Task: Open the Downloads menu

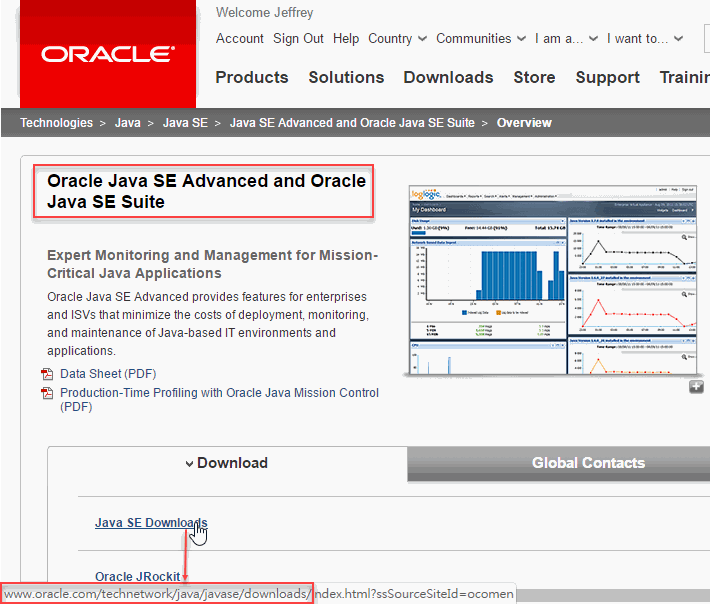Action: coord(448,77)
